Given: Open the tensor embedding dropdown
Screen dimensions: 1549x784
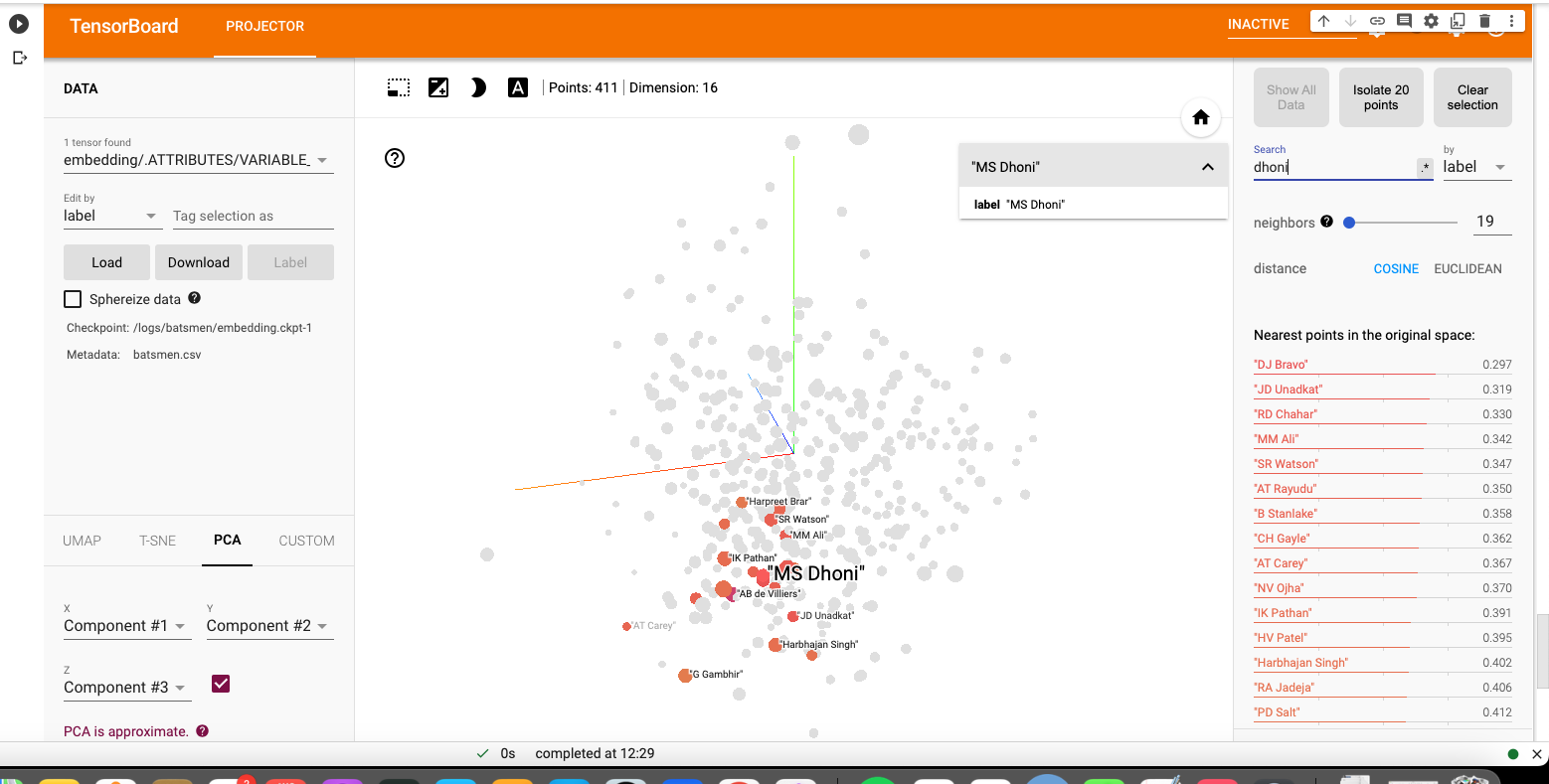Looking at the screenshot, I should [x=196, y=160].
